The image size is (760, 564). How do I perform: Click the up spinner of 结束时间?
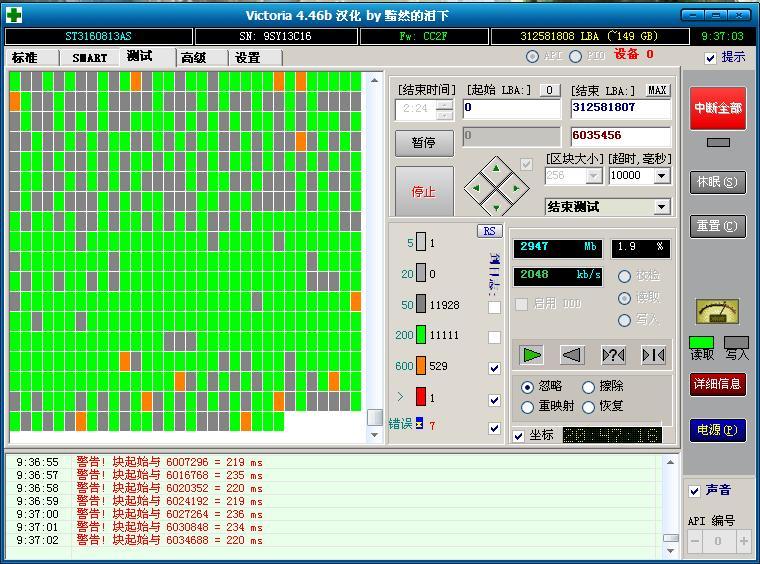[x=444, y=104]
